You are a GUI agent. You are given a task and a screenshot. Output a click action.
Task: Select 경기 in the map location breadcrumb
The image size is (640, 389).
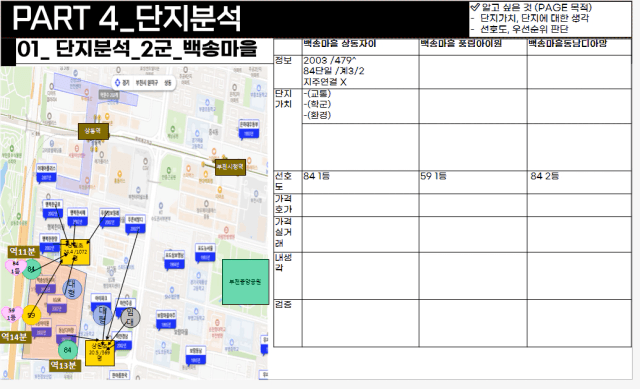click(126, 83)
